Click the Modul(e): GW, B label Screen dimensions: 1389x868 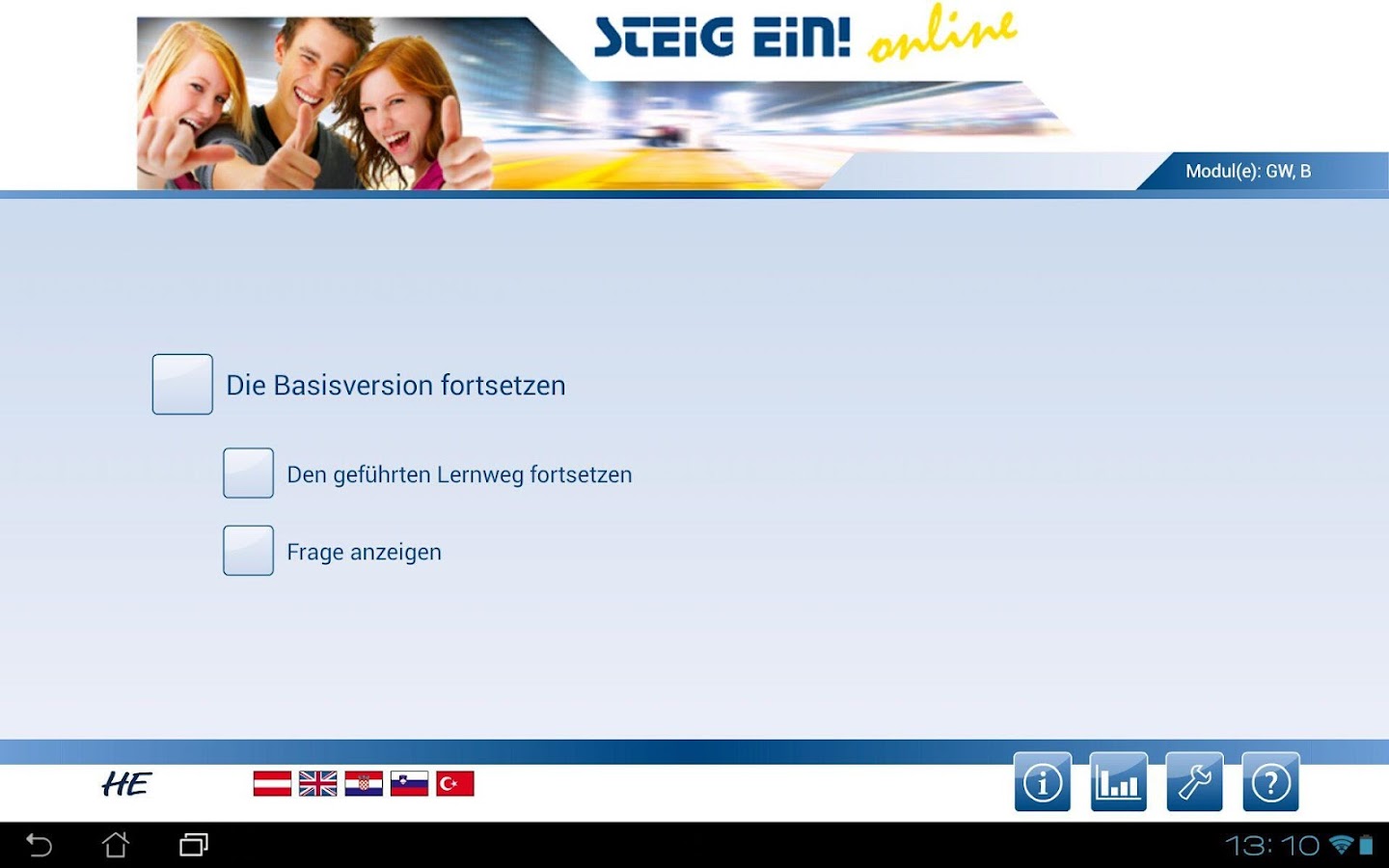[1248, 172]
